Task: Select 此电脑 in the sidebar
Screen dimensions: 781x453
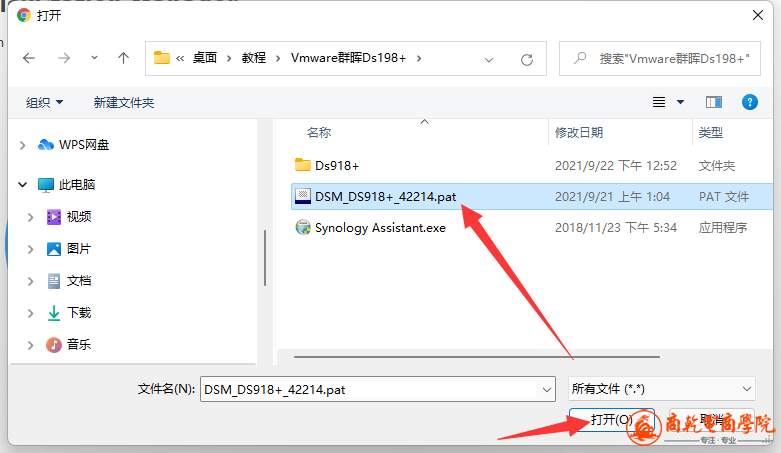Action: pos(77,185)
